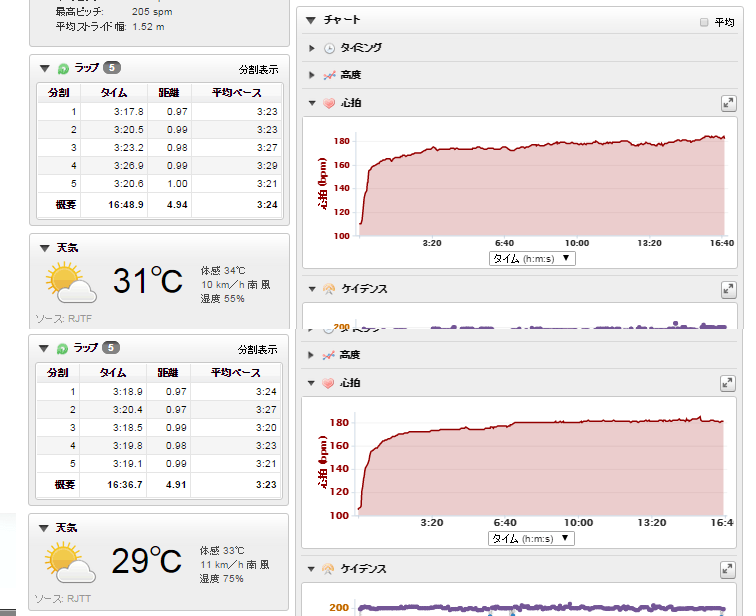Screen dimensions: 756x616
Task: Click the lap count badge 5 above 16:48.9 table
Action: click(112, 67)
